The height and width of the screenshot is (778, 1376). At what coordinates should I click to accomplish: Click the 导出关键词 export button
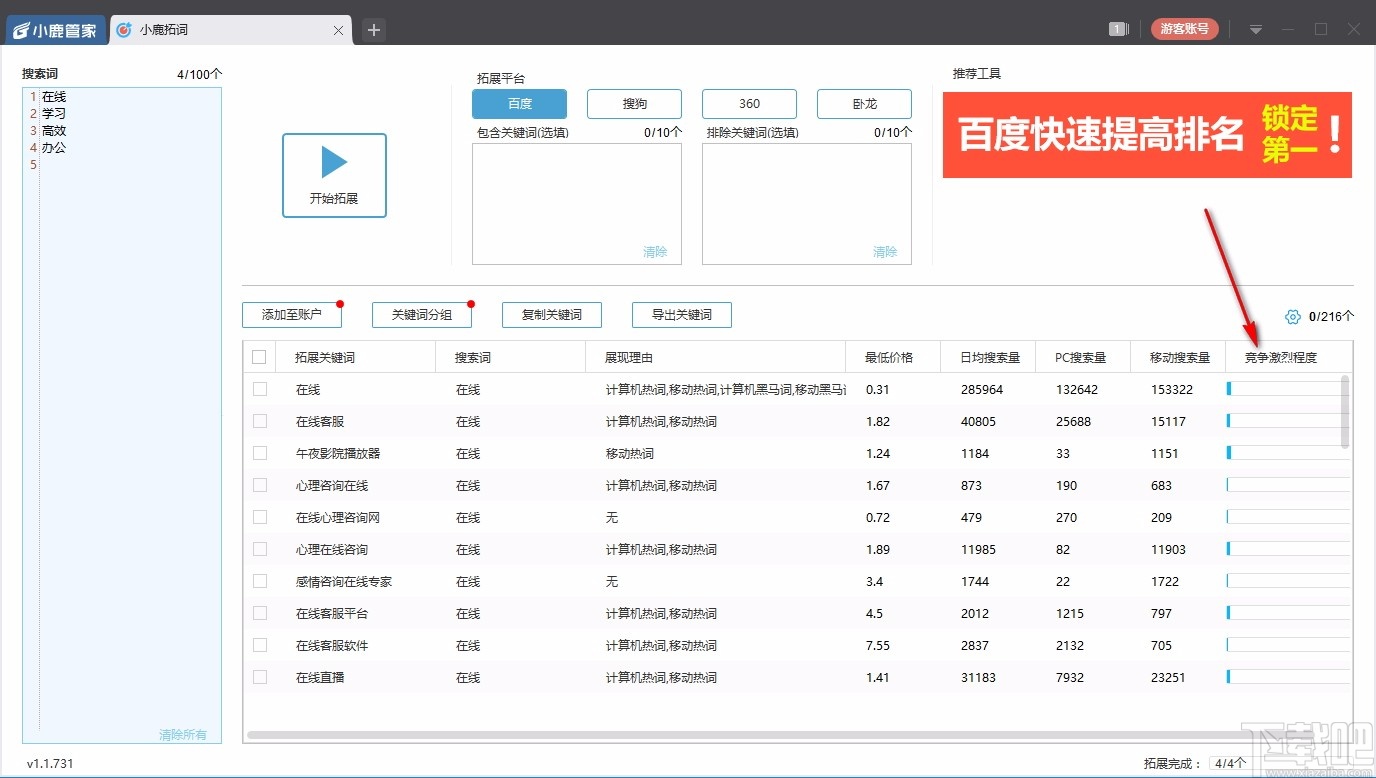tap(681, 315)
